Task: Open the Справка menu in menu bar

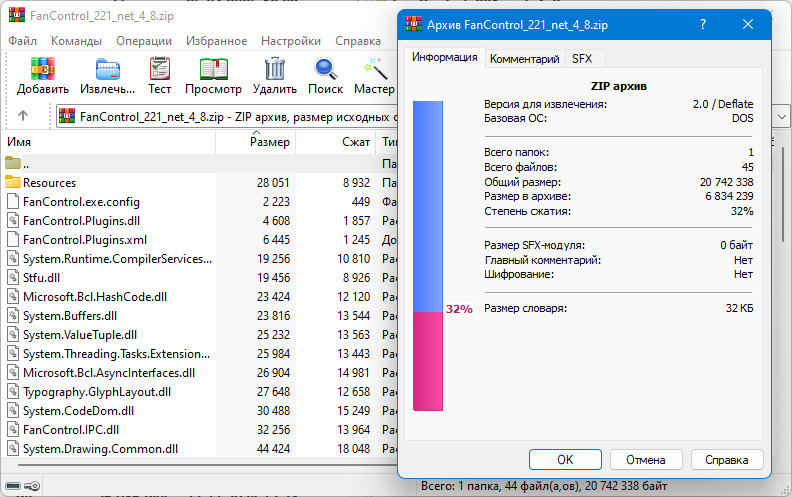Action: pyautogui.click(x=358, y=40)
